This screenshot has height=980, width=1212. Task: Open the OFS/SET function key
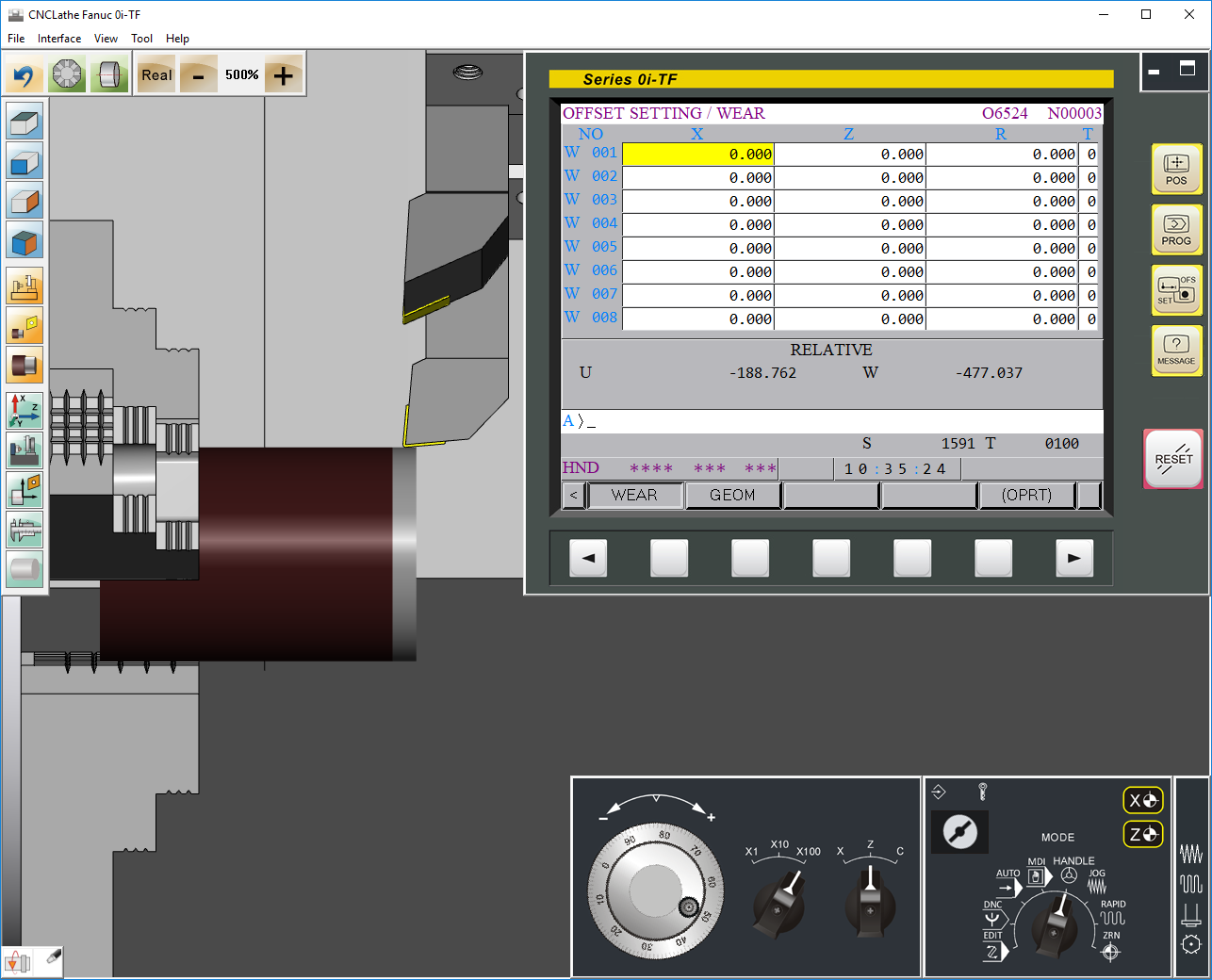tap(1176, 290)
